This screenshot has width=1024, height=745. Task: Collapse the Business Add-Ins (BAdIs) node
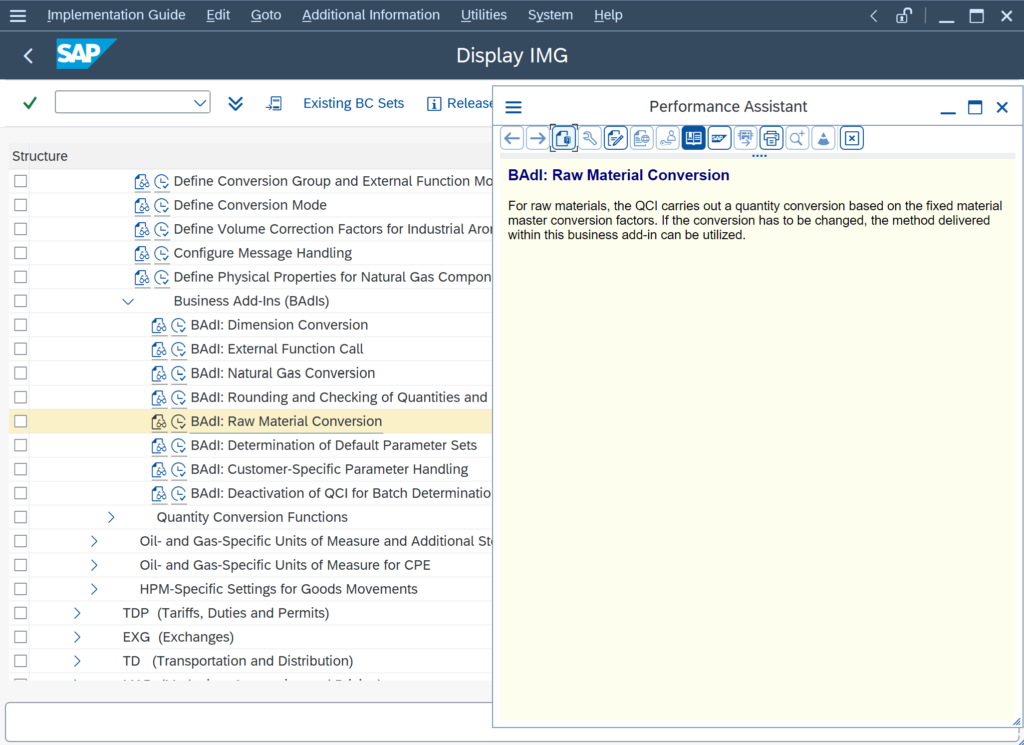click(128, 302)
